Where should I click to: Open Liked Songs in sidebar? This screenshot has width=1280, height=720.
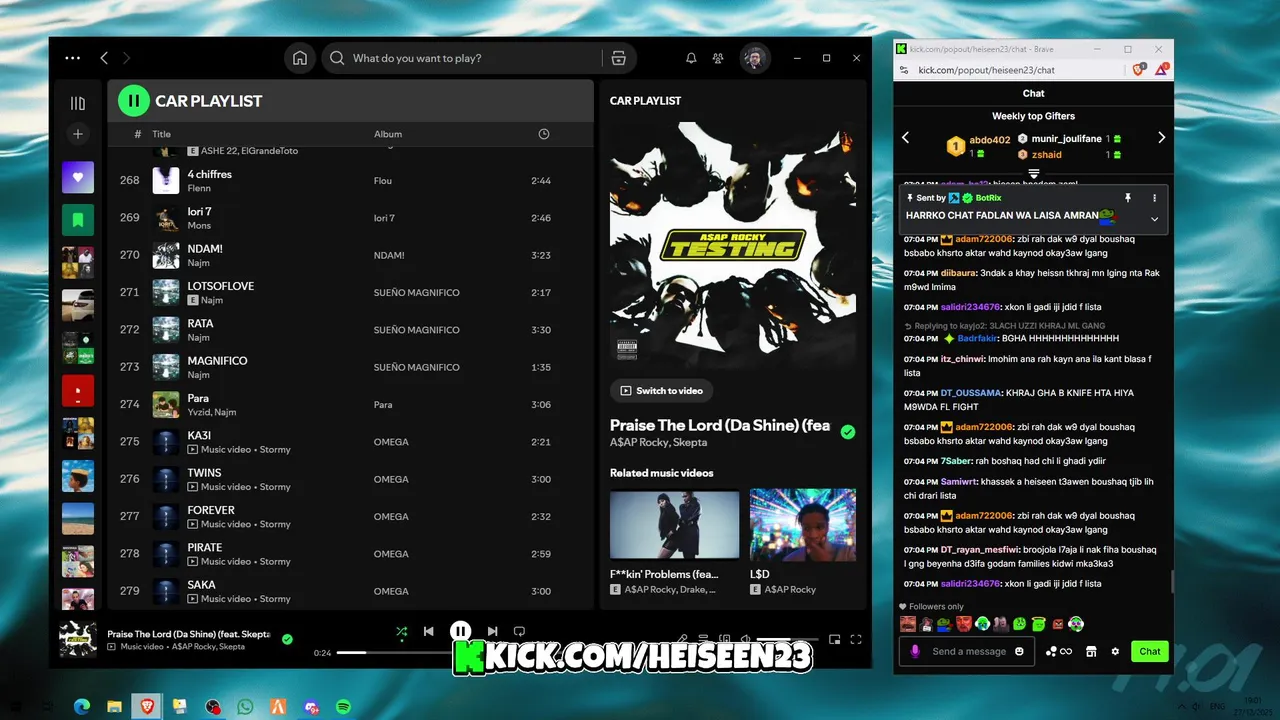coord(78,178)
